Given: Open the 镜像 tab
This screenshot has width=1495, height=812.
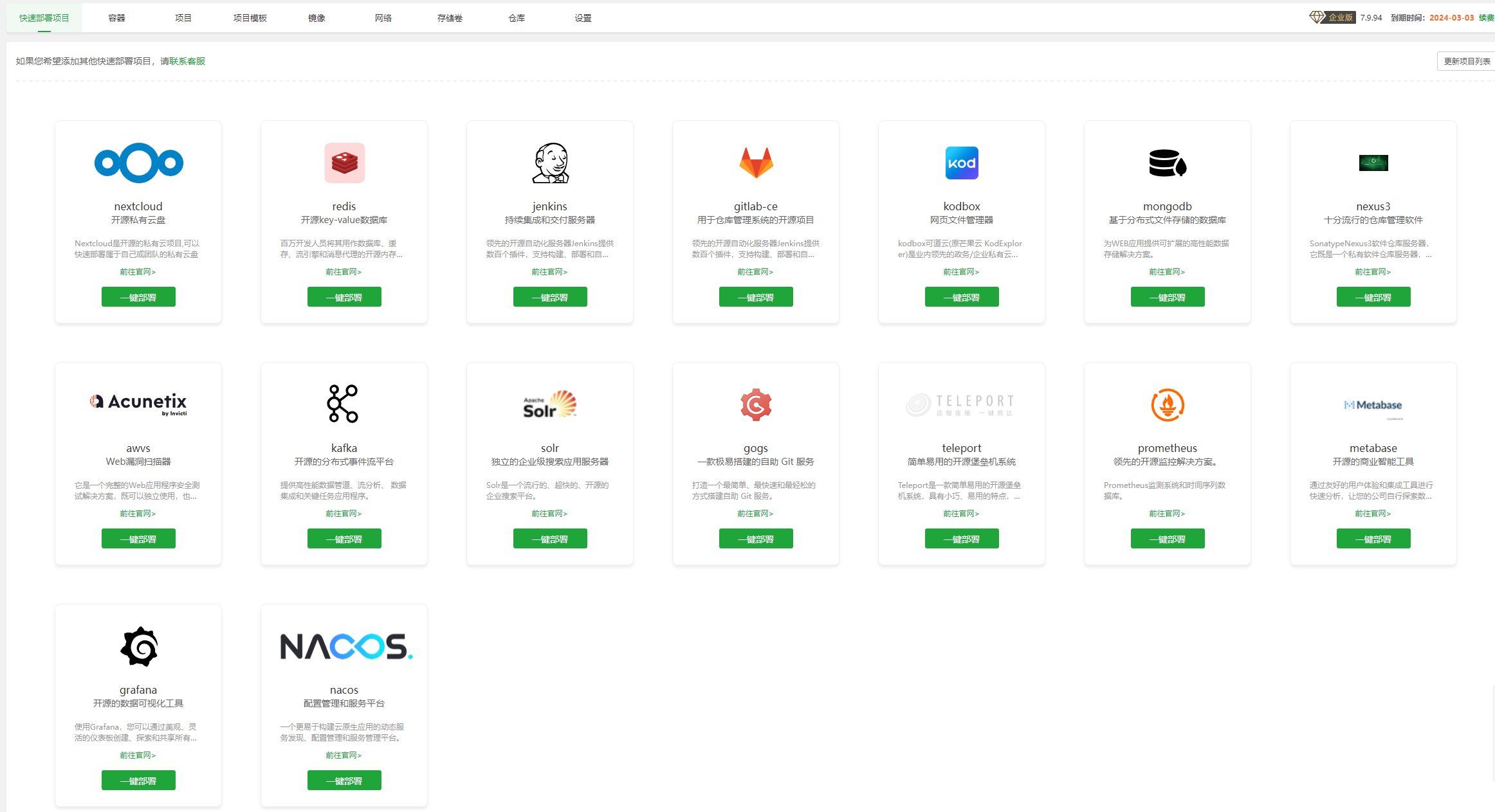Looking at the screenshot, I should (316, 18).
